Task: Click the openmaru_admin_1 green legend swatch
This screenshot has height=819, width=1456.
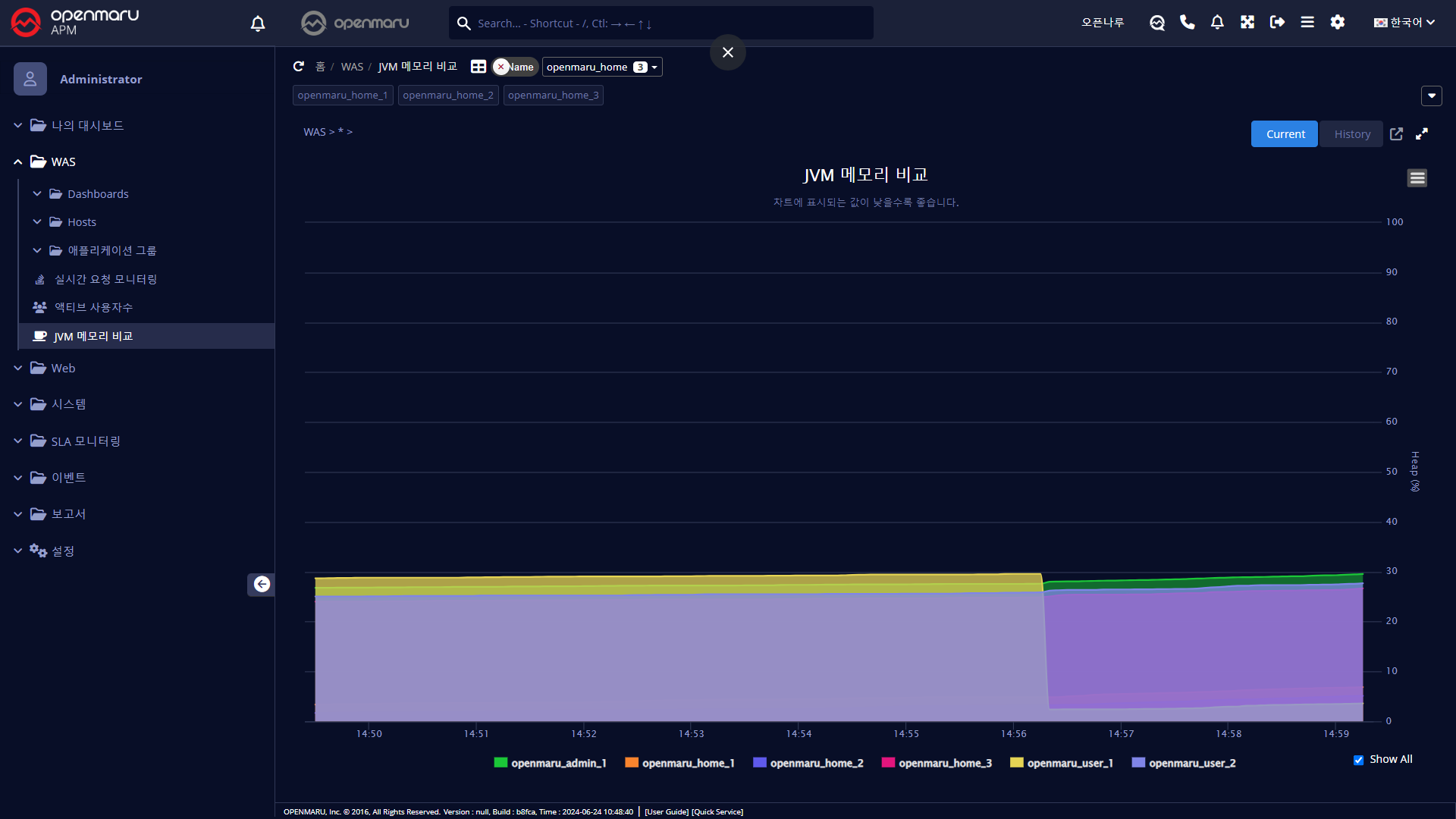Action: tap(500, 763)
